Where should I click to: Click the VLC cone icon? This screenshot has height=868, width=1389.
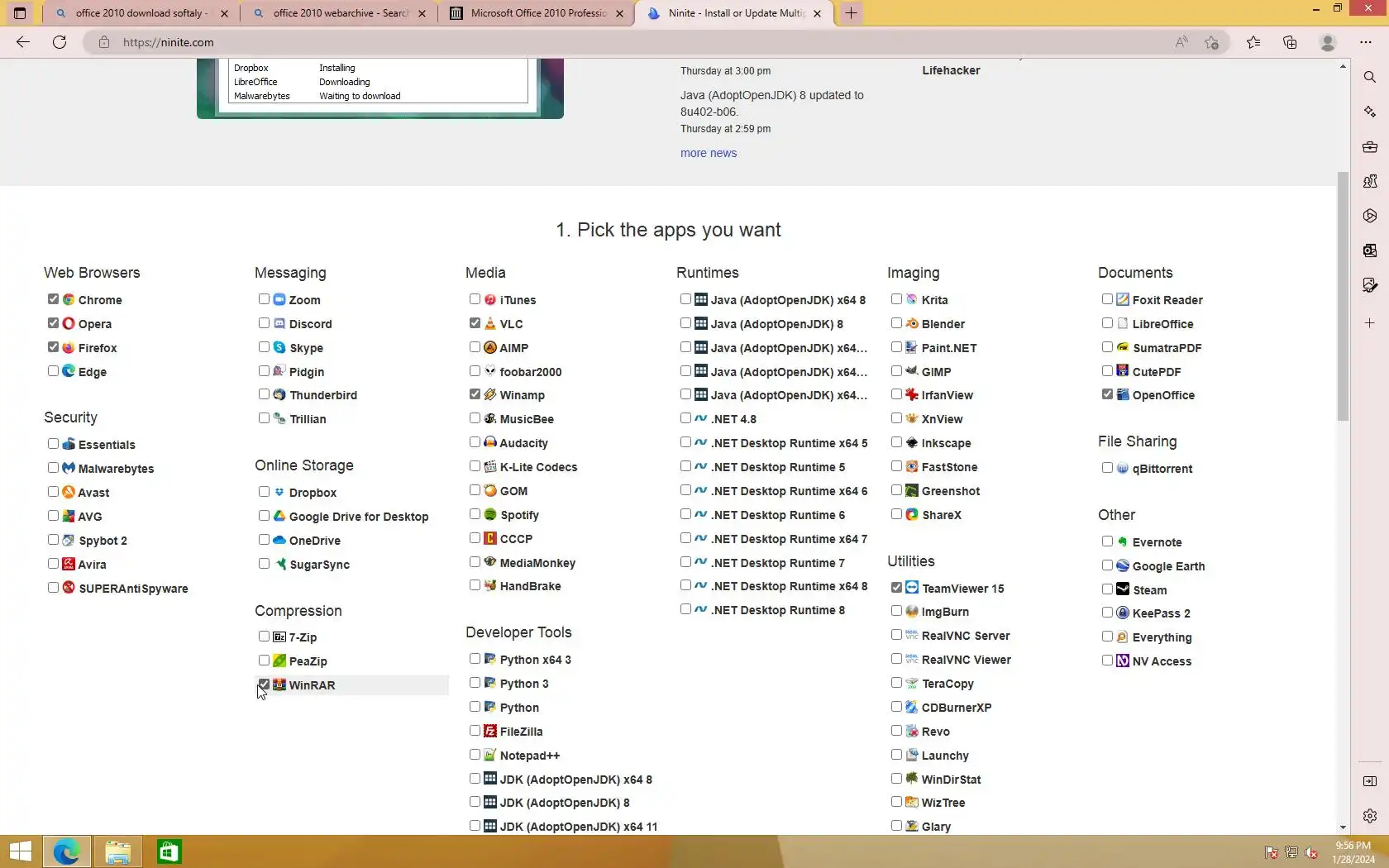[490, 323]
